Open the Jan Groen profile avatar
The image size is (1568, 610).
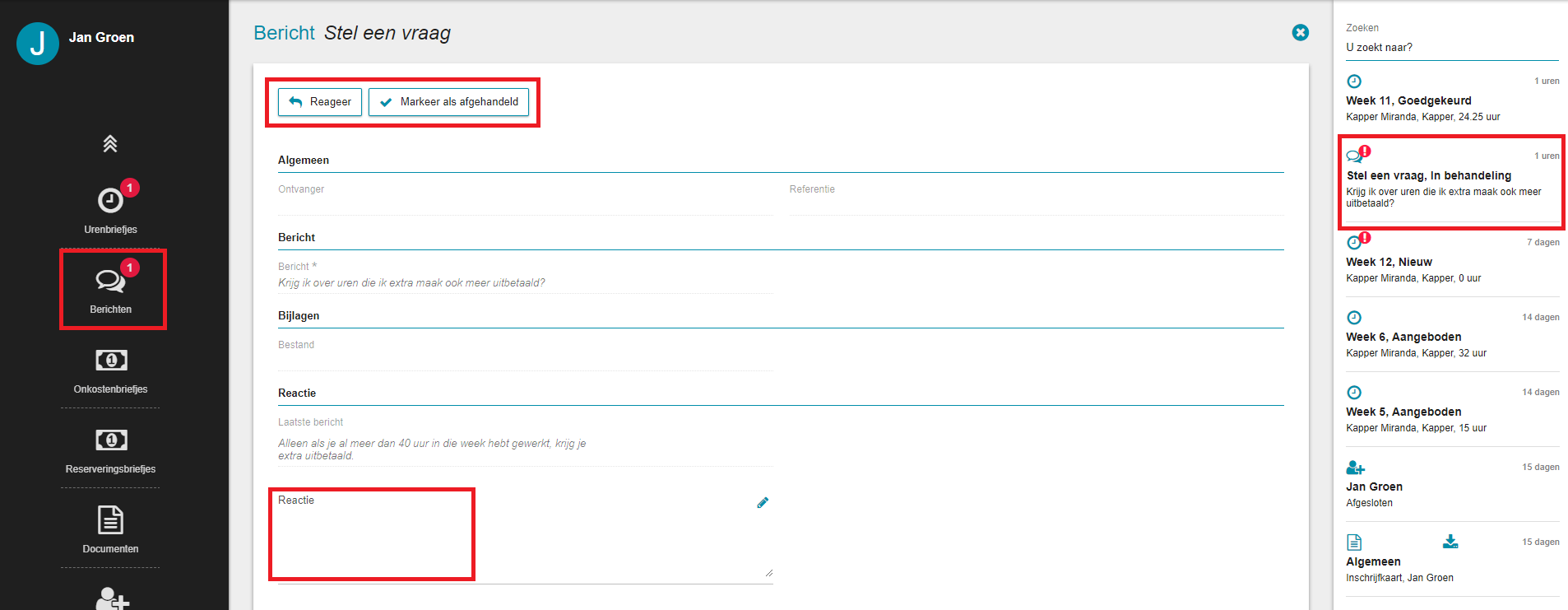pyautogui.click(x=38, y=43)
